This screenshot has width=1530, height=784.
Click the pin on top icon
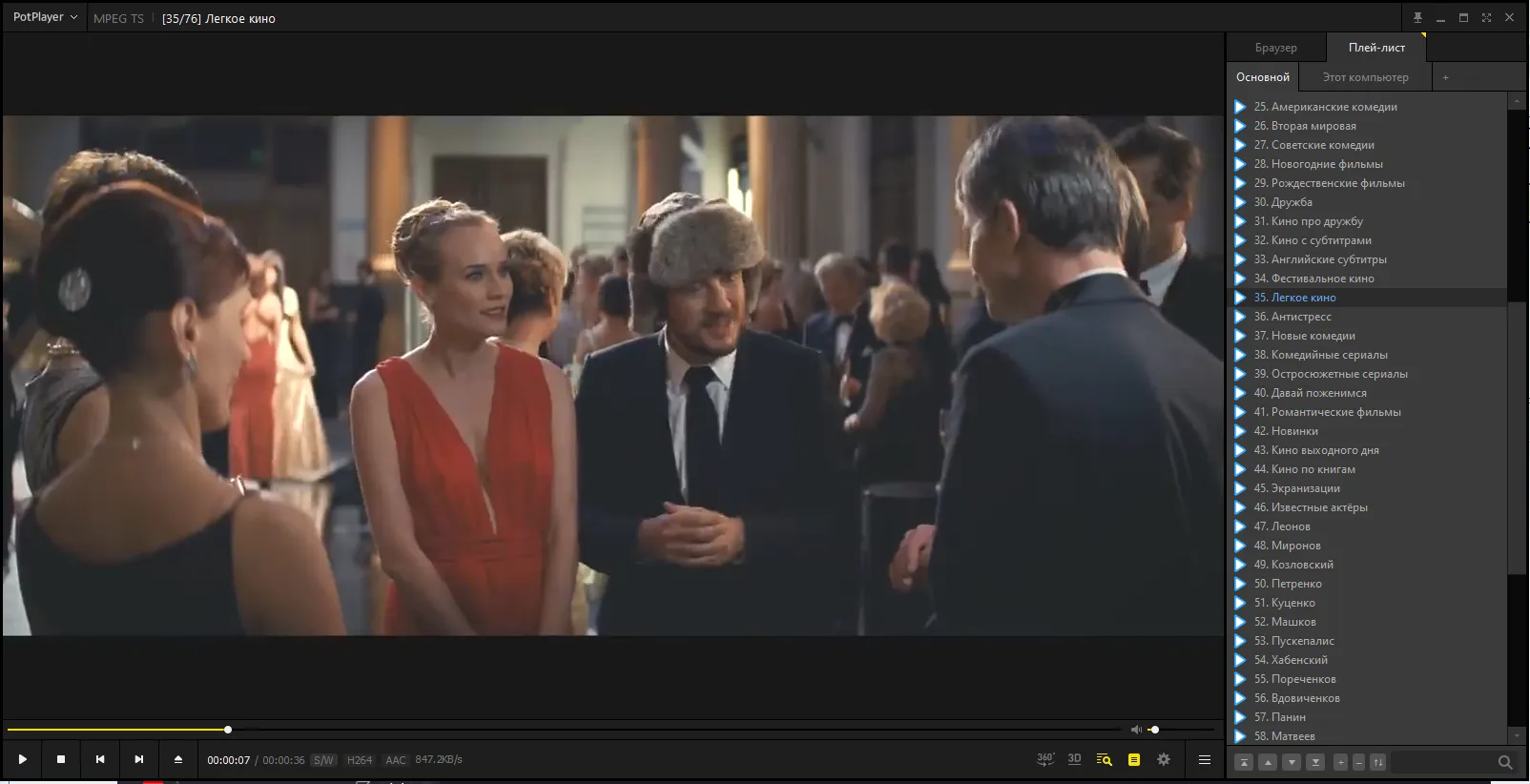[x=1417, y=17]
